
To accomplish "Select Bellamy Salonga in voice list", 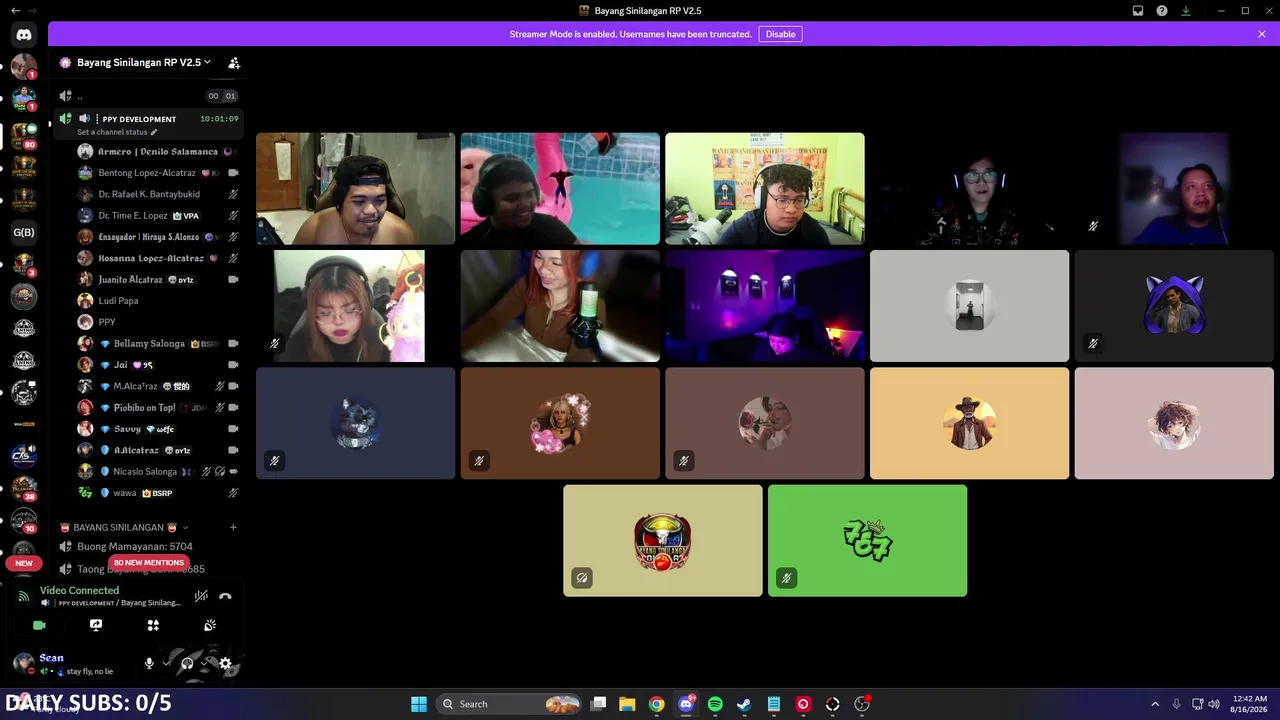I will [159, 343].
